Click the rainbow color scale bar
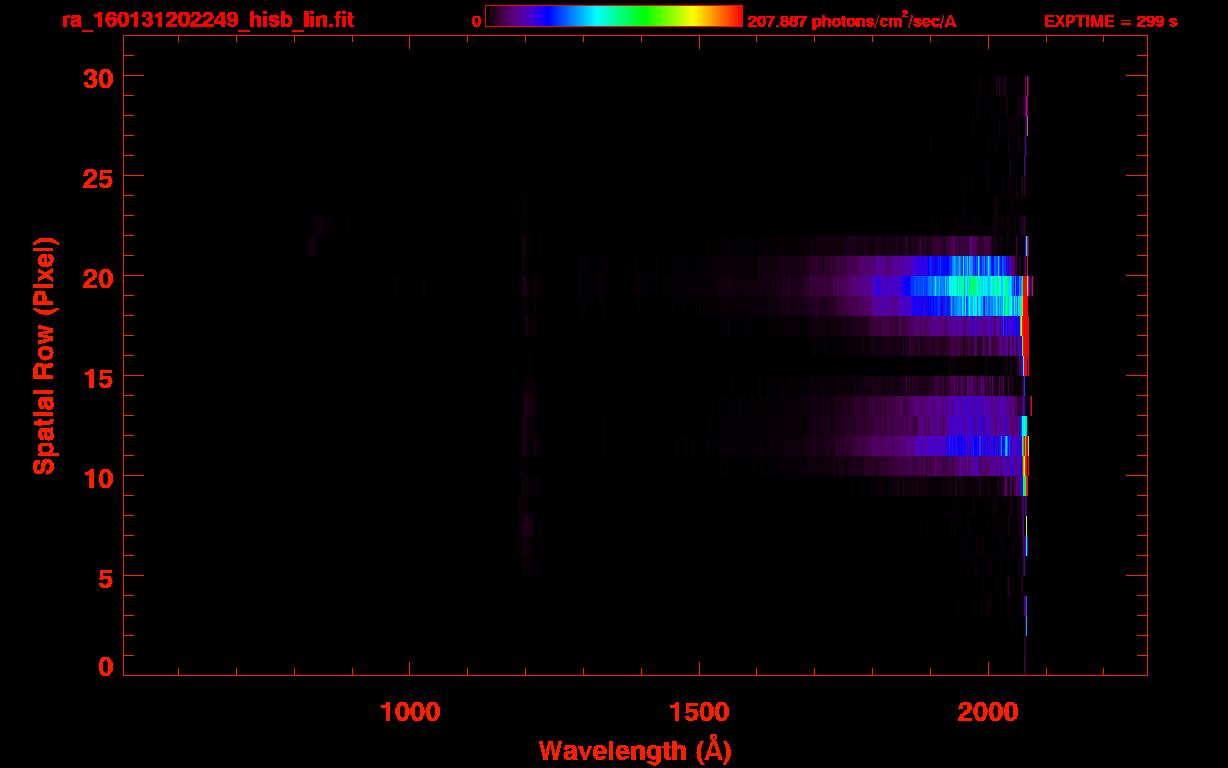Image resolution: width=1228 pixels, height=768 pixels. (614, 16)
